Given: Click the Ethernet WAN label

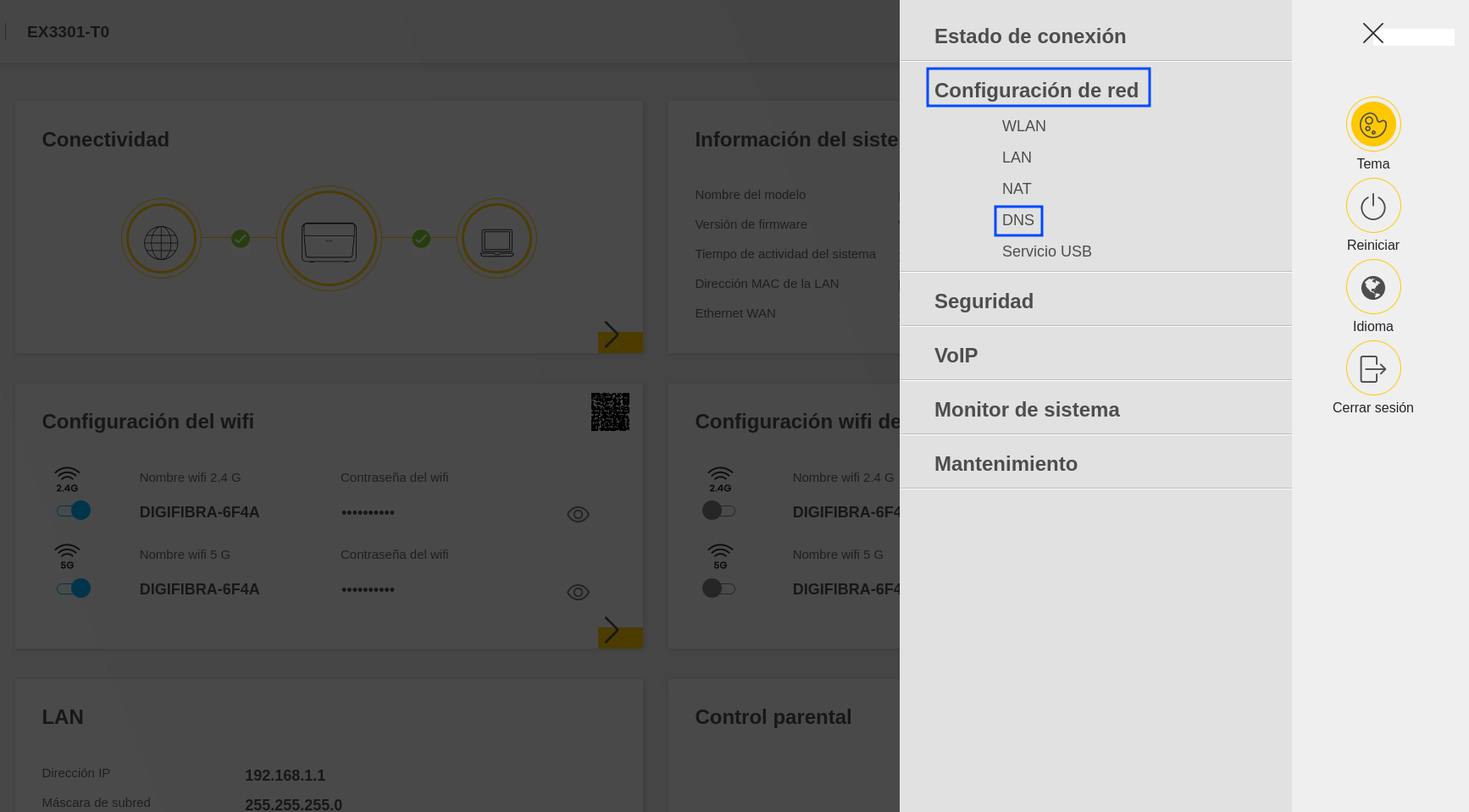Looking at the screenshot, I should (734, 313).
